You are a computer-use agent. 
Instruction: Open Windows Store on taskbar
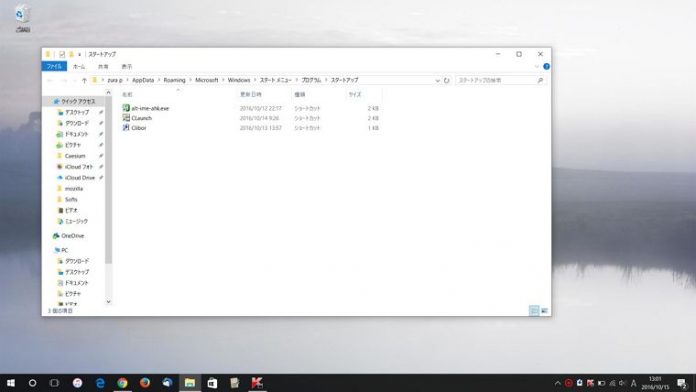[x=212, y=383]
